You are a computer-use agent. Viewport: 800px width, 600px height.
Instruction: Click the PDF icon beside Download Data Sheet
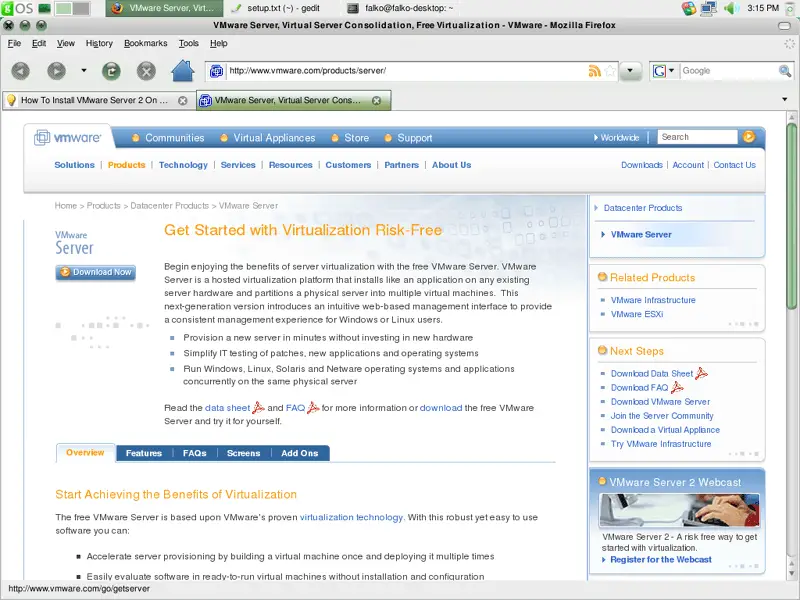(x=702, y=373)
